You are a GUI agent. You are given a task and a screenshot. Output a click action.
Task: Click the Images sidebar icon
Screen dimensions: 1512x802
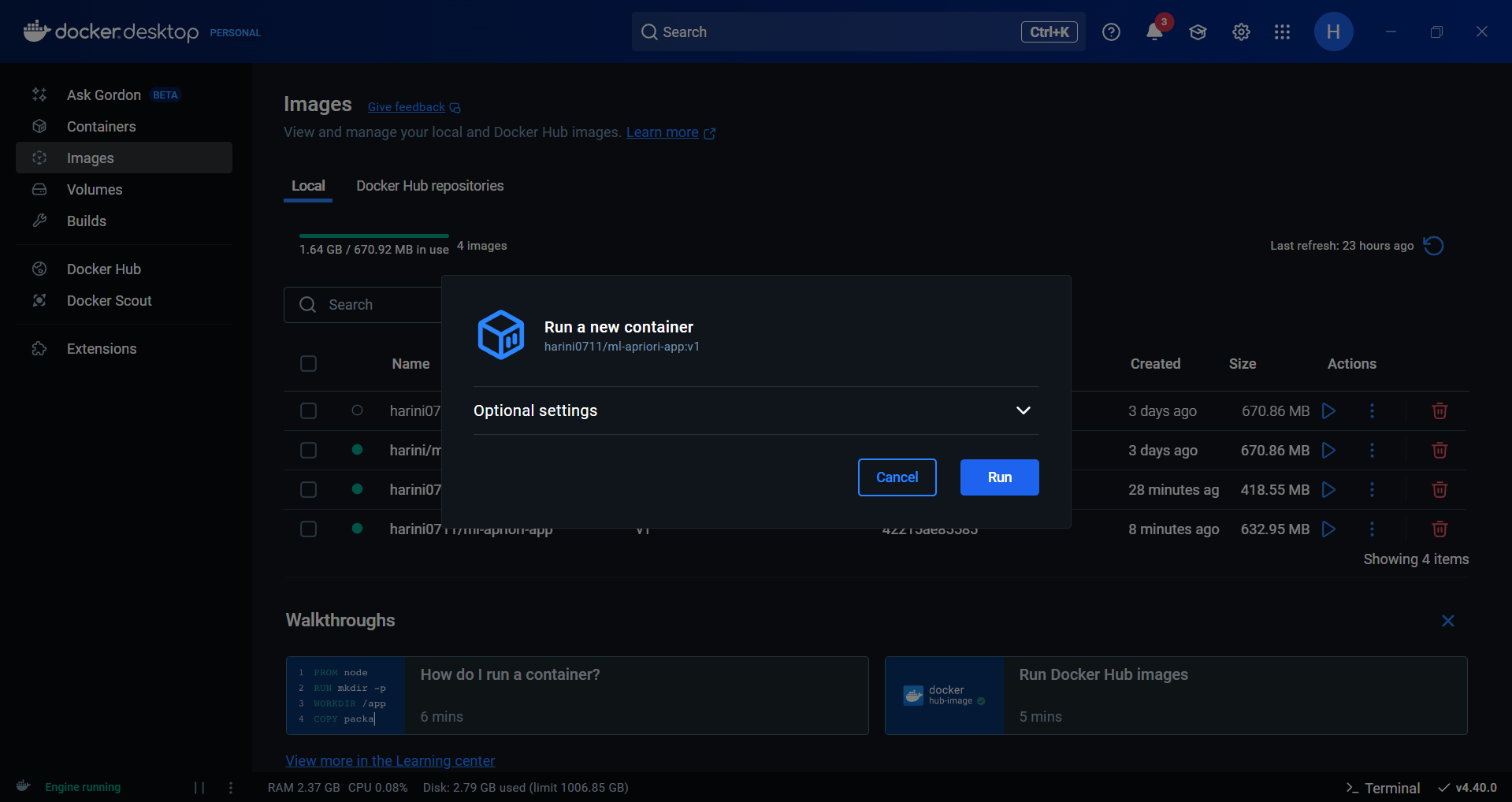[x=39, y=158]
